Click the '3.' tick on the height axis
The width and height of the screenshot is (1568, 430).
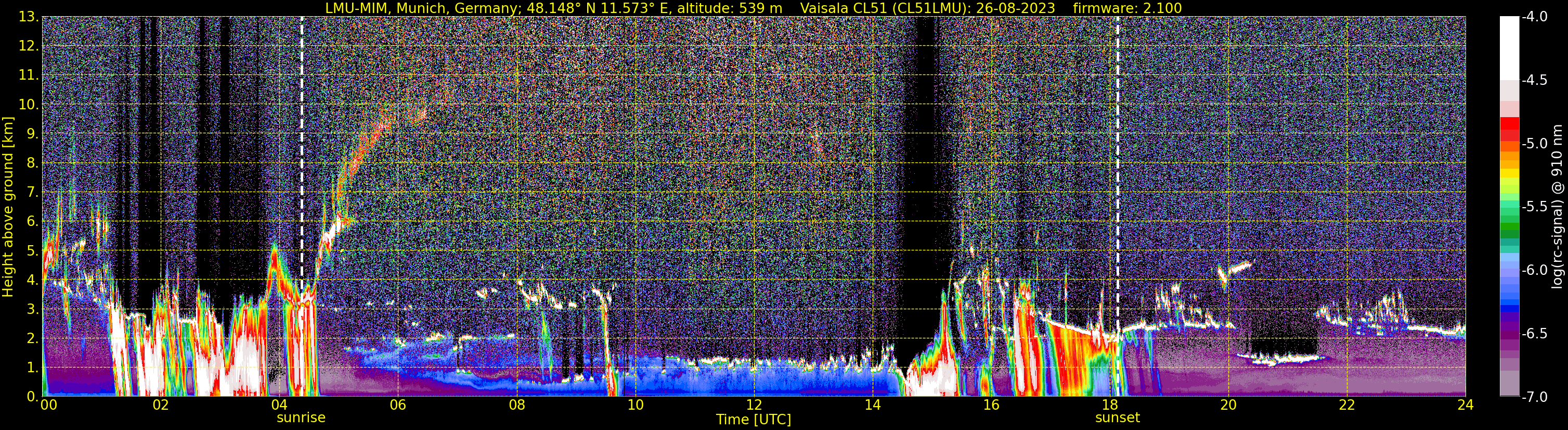[32, 309]
